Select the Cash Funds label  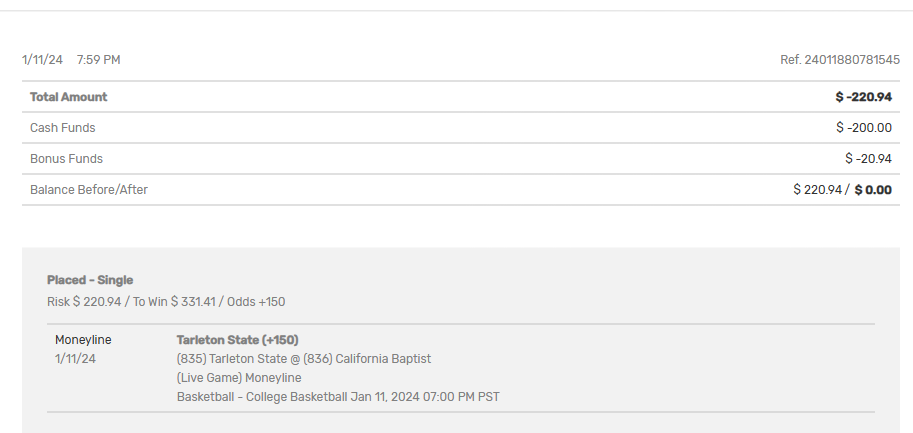point(62,128)
